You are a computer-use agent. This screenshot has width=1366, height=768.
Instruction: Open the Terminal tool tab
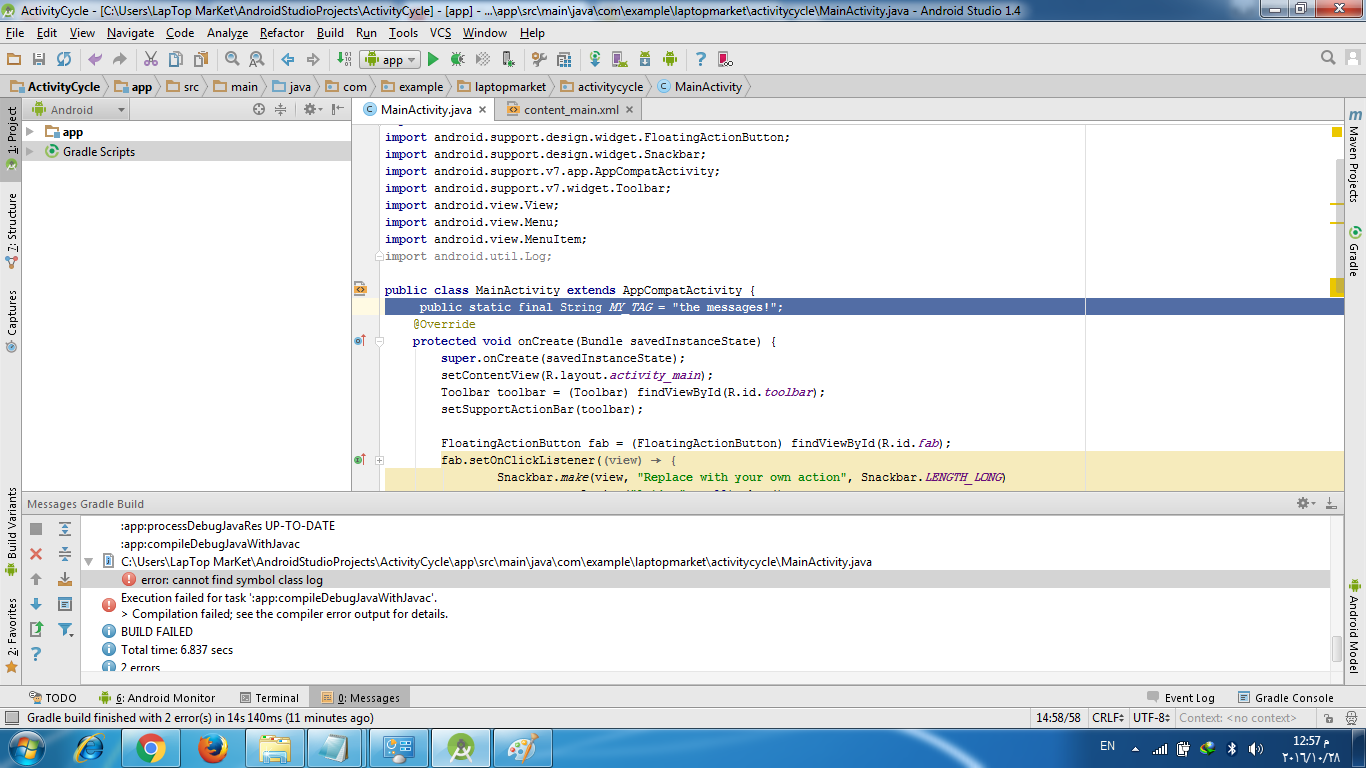pos(270,698)
